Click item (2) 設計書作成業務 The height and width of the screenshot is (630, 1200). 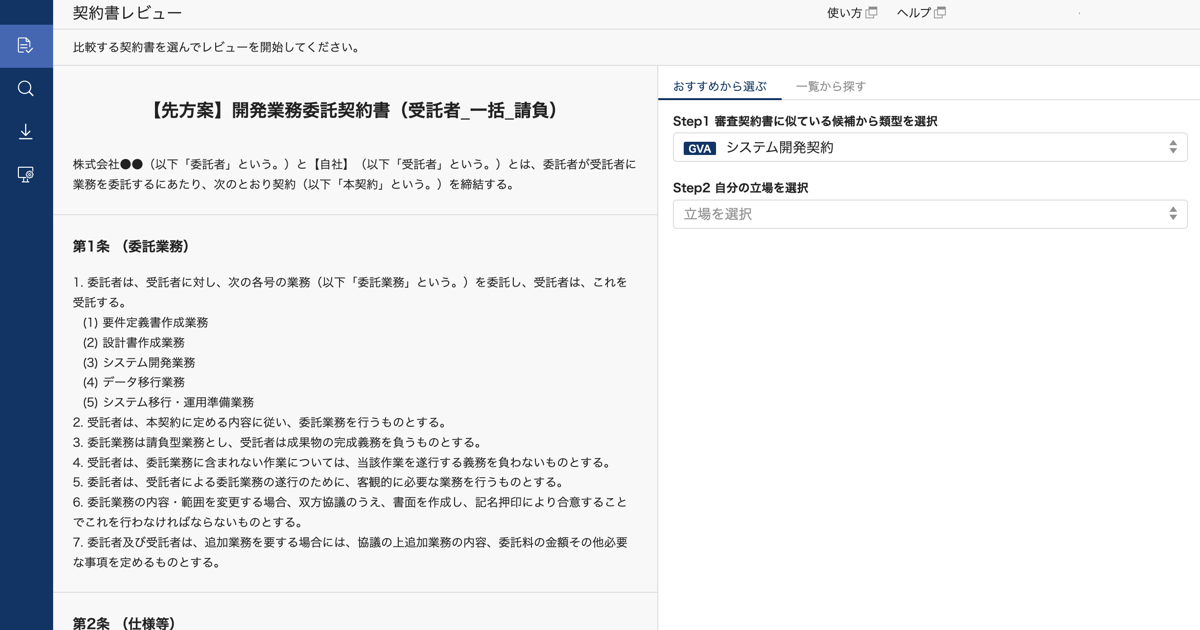click(134, 342)
